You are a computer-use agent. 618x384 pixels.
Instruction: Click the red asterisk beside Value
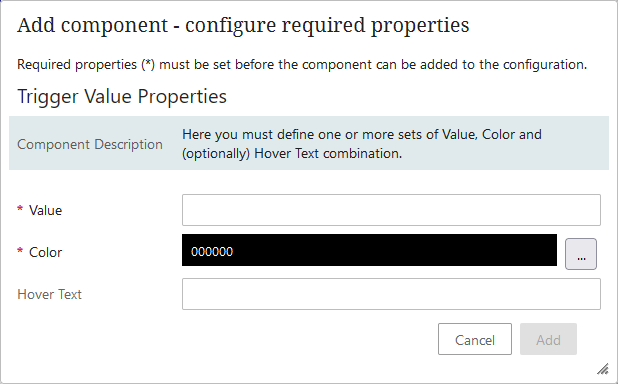(20, 209)
